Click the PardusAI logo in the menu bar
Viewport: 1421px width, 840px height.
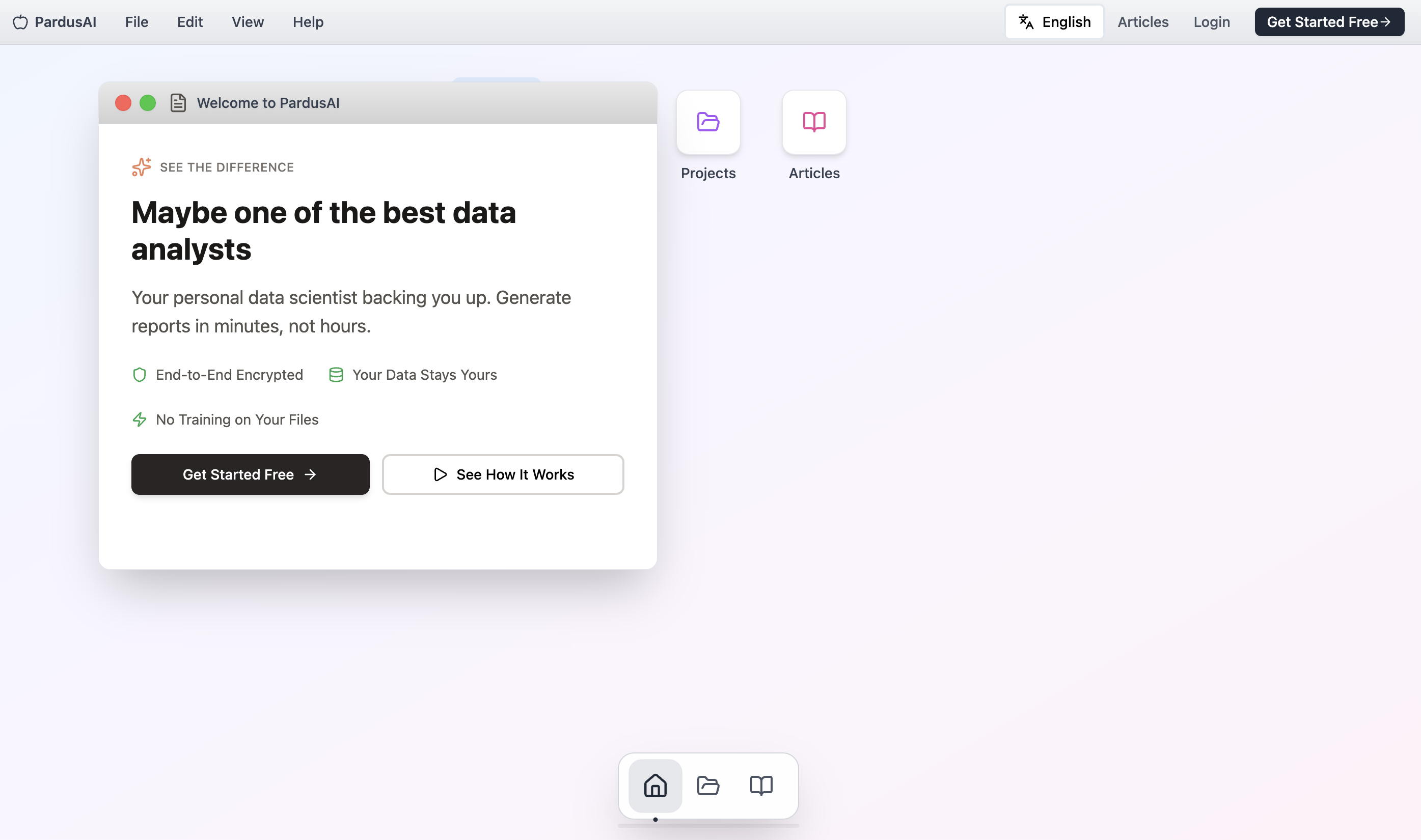(54, 22)
